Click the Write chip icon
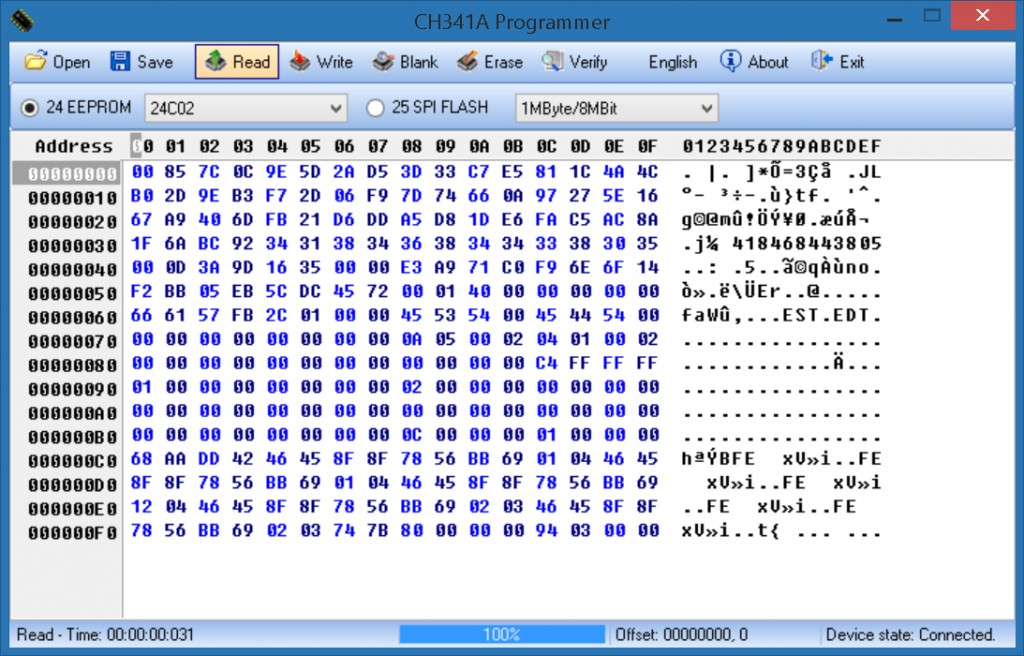The width and height of the screenshot is (1024, 656). pyautogui.click(x=300, y=61)
